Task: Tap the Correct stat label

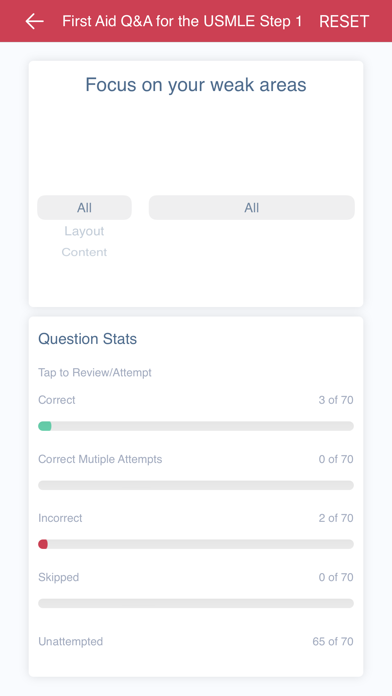Action: click(x=57, y=400)
